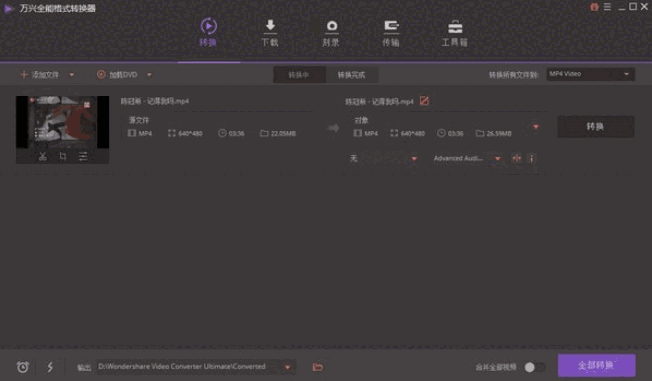
Task: Click the video thumbnail preview
Action: click(62, 122)
